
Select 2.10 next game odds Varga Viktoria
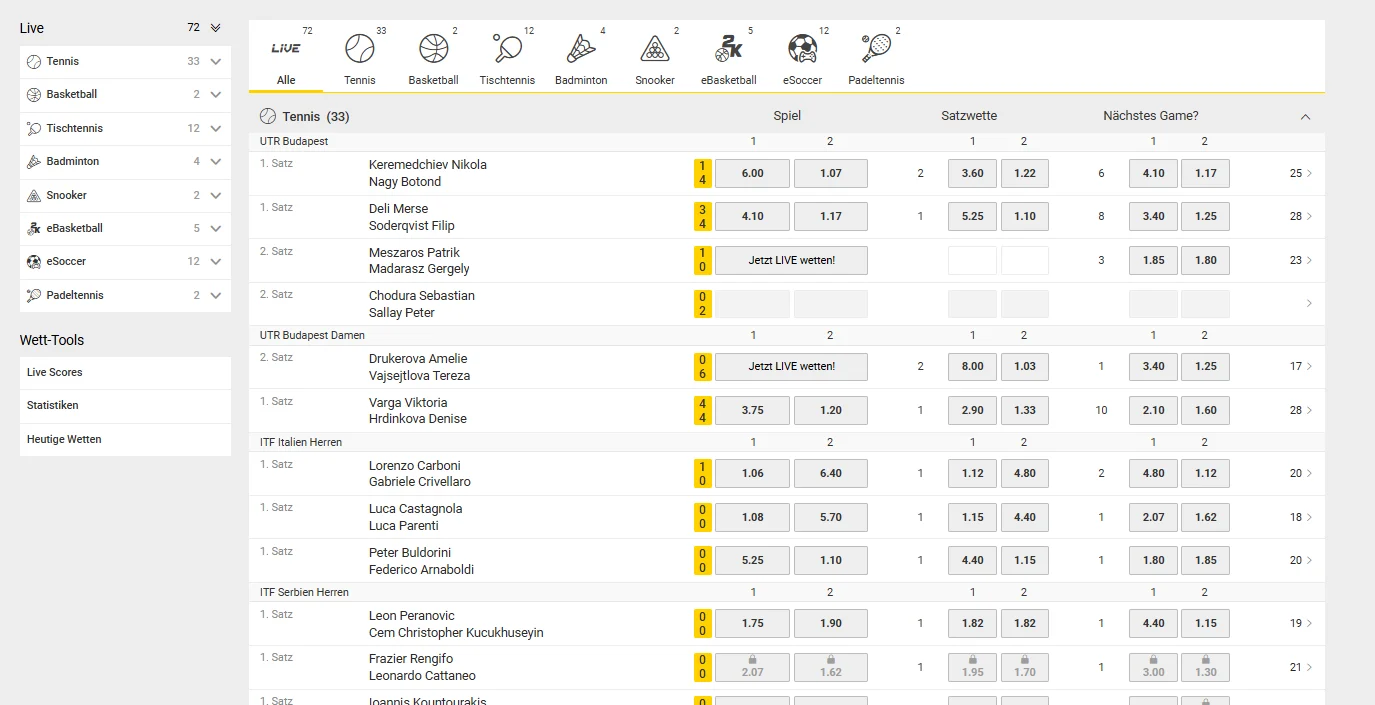tap(1153, 410)
